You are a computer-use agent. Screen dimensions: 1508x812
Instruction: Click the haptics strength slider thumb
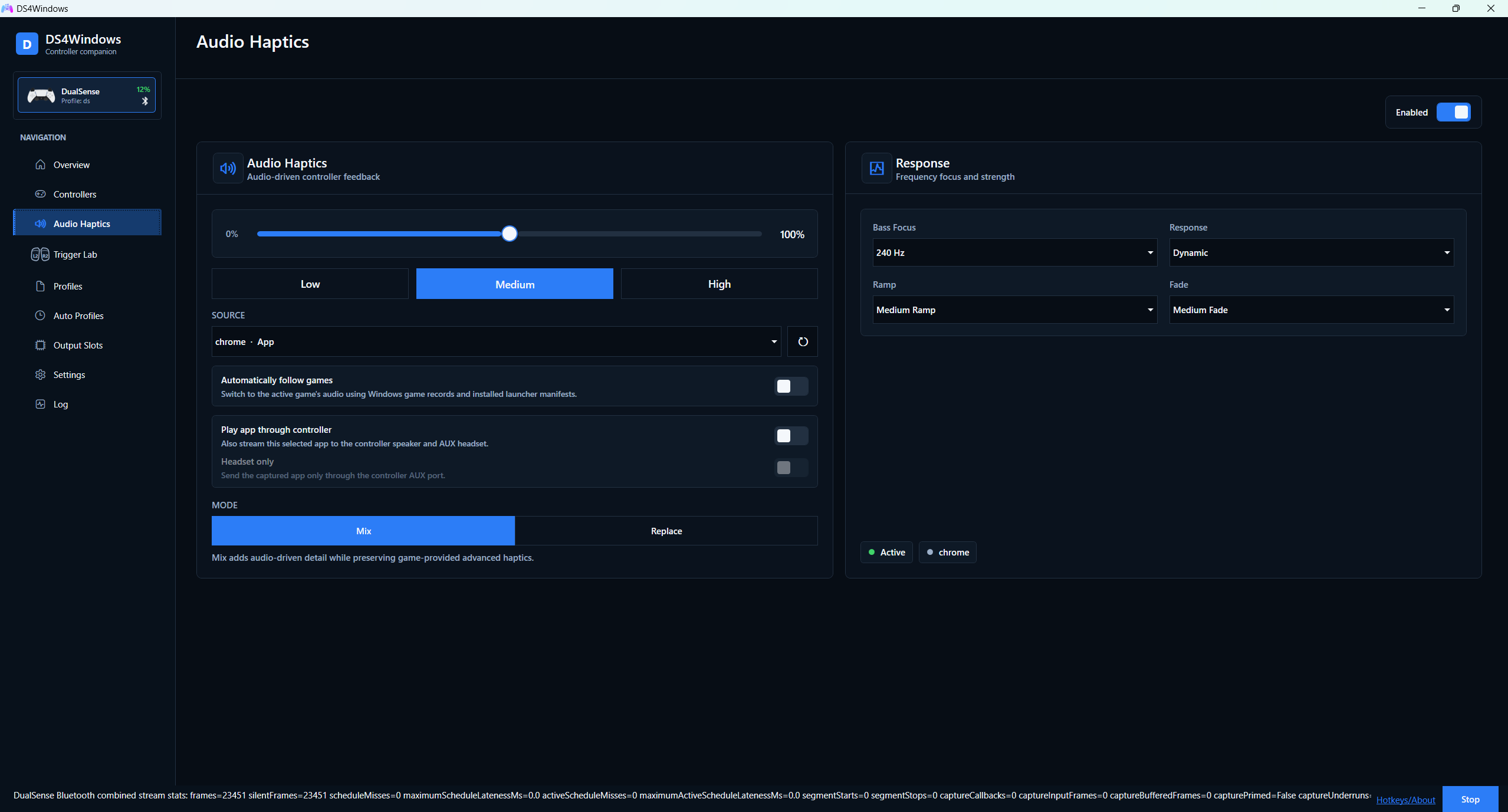coord(510,234)
